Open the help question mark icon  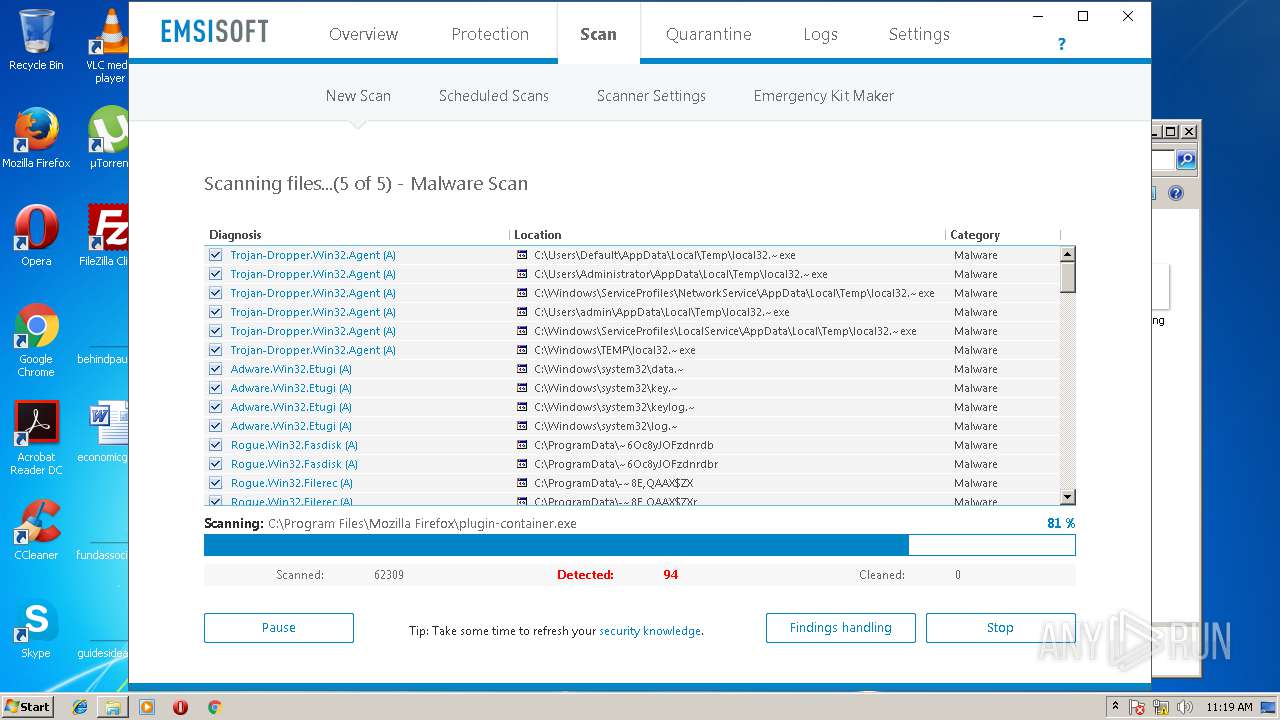(1061, 44)
